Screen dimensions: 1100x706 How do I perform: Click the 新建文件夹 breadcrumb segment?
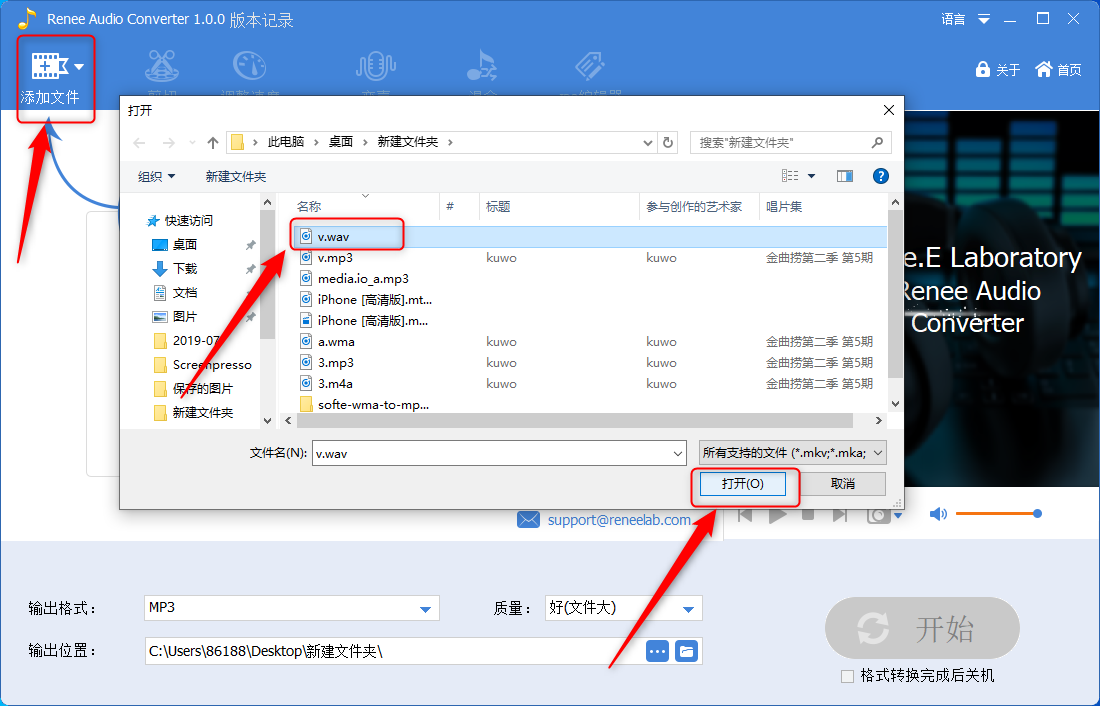(x=408, y=142)
